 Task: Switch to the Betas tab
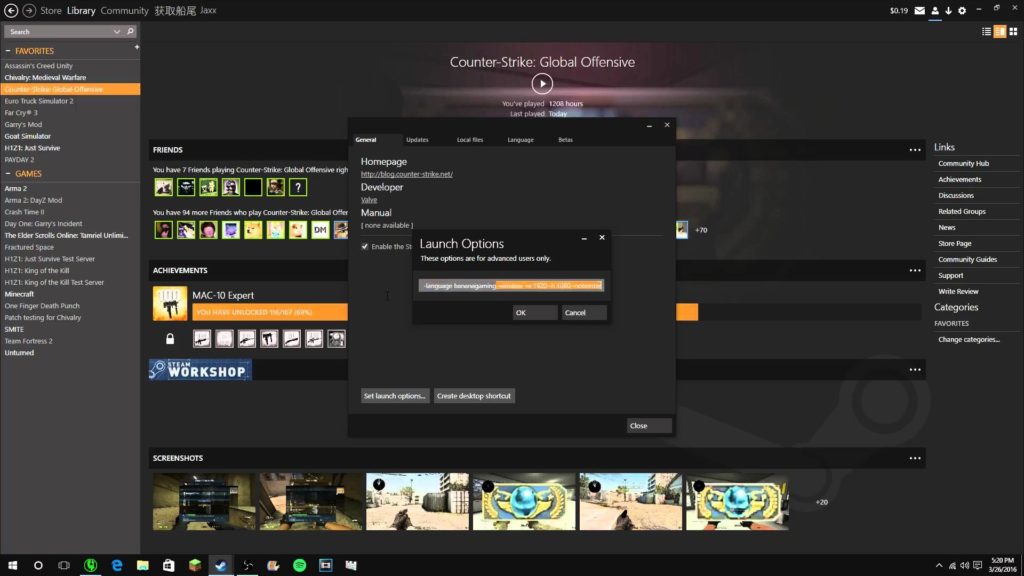click(x=566, y=140)
